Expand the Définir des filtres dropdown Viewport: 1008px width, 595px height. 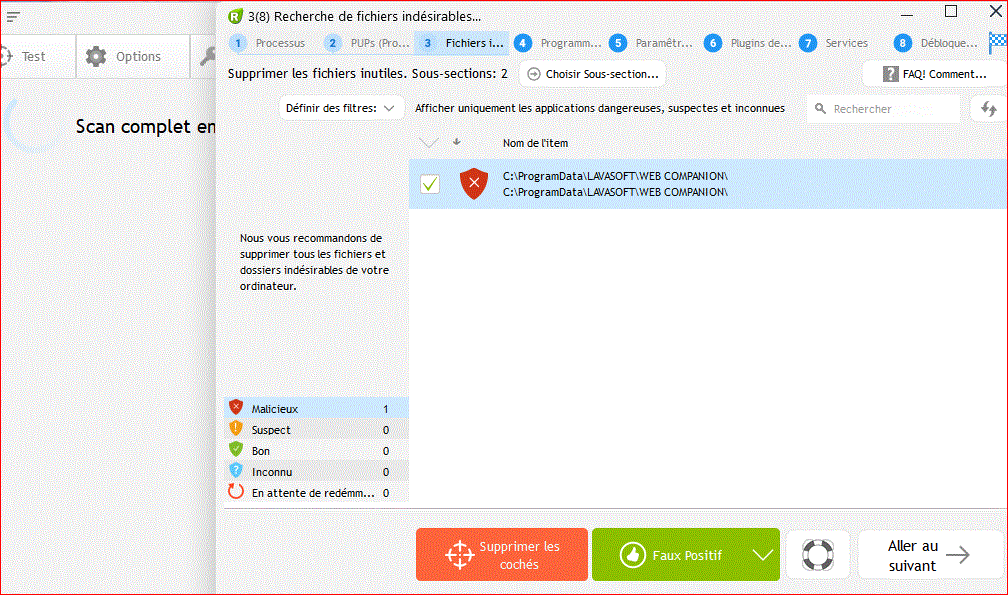pos(341,108)
